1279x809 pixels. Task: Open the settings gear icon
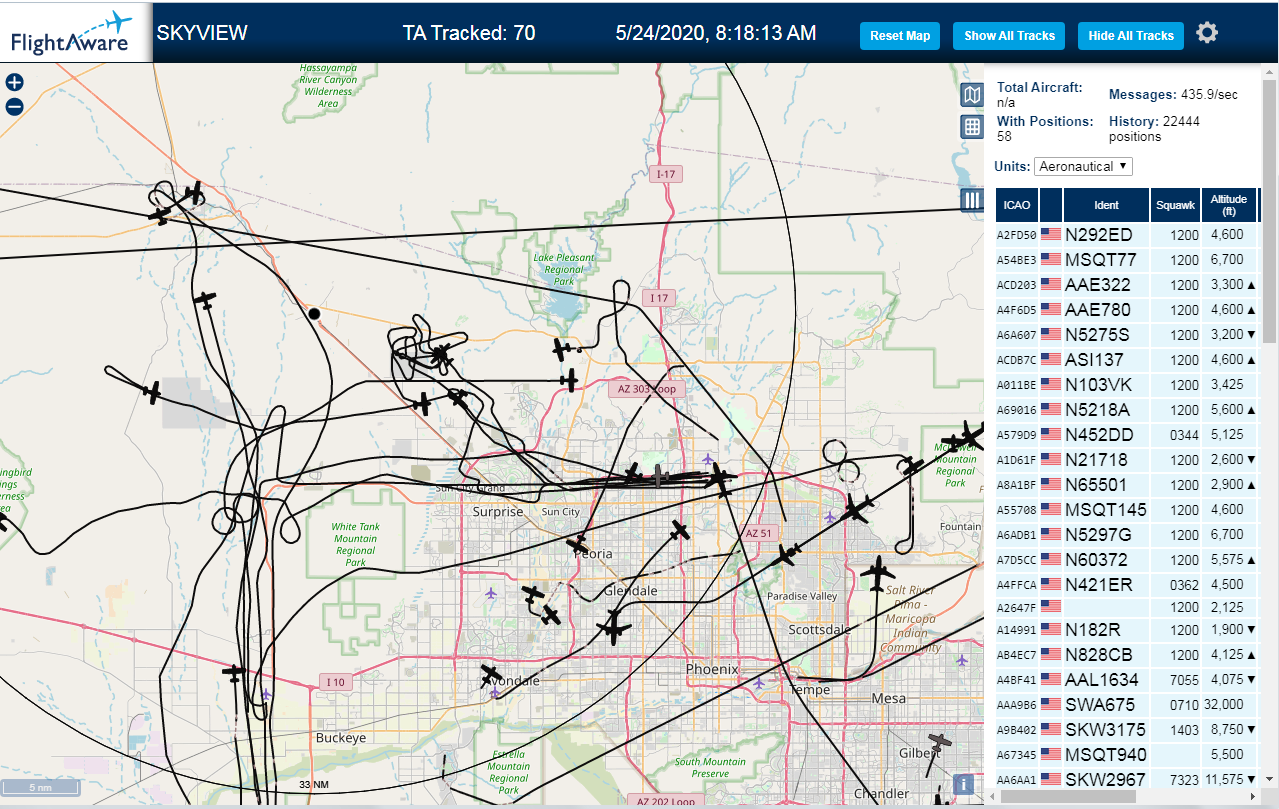pos(1207,33)
